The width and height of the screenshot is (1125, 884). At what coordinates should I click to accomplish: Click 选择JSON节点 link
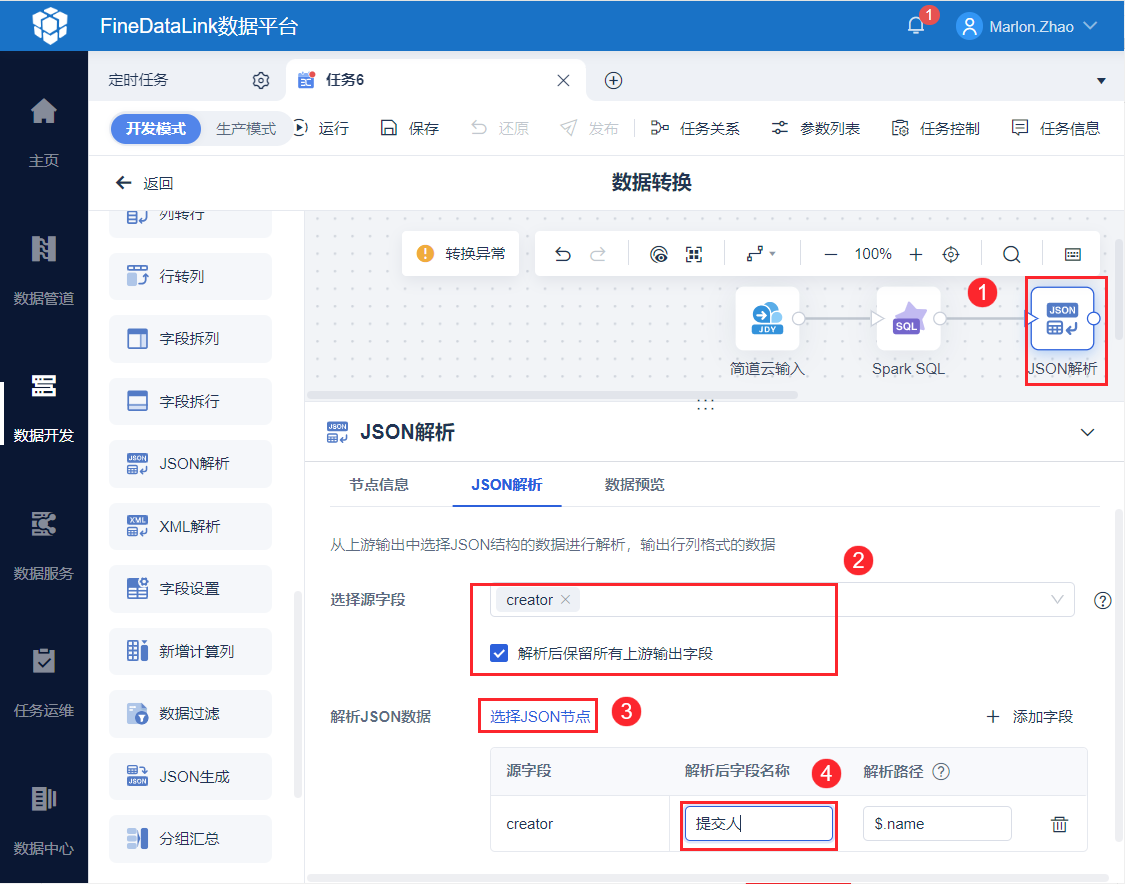(540, 716)
